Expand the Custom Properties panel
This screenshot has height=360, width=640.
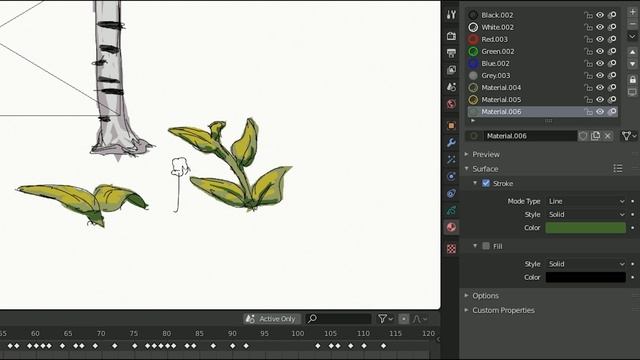click(503, 310)
